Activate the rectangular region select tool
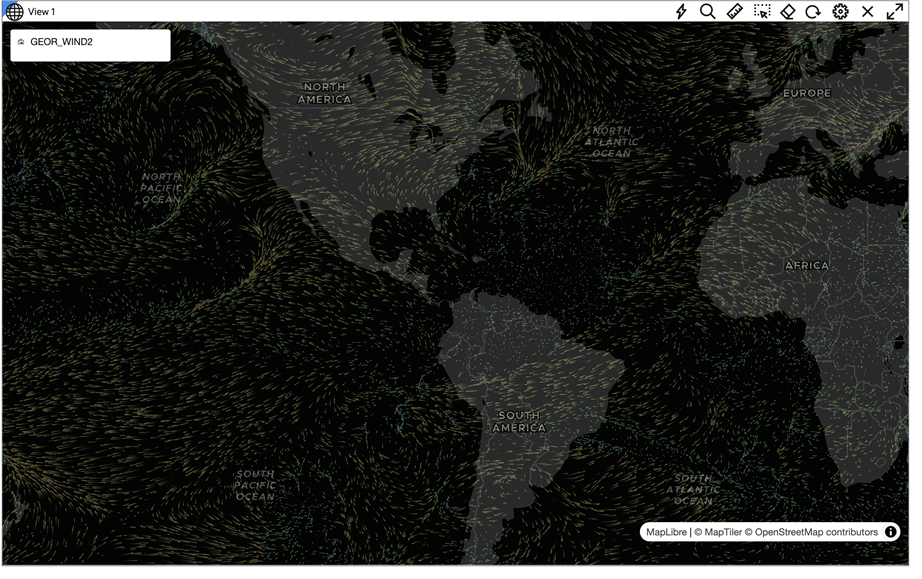 pyautogui.click(x=761, y=12)
